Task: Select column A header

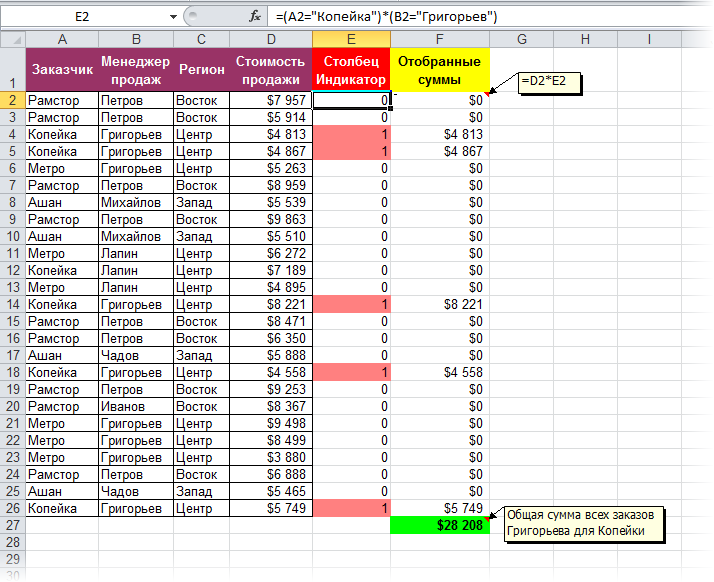Action: click(x=62, y=39)
